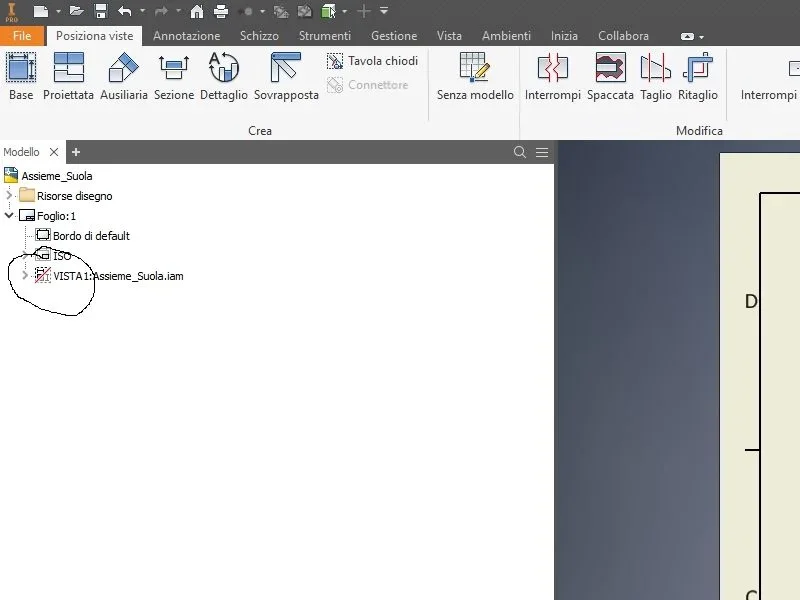Choose the Ausiliaria view tool

pos(123,76)
